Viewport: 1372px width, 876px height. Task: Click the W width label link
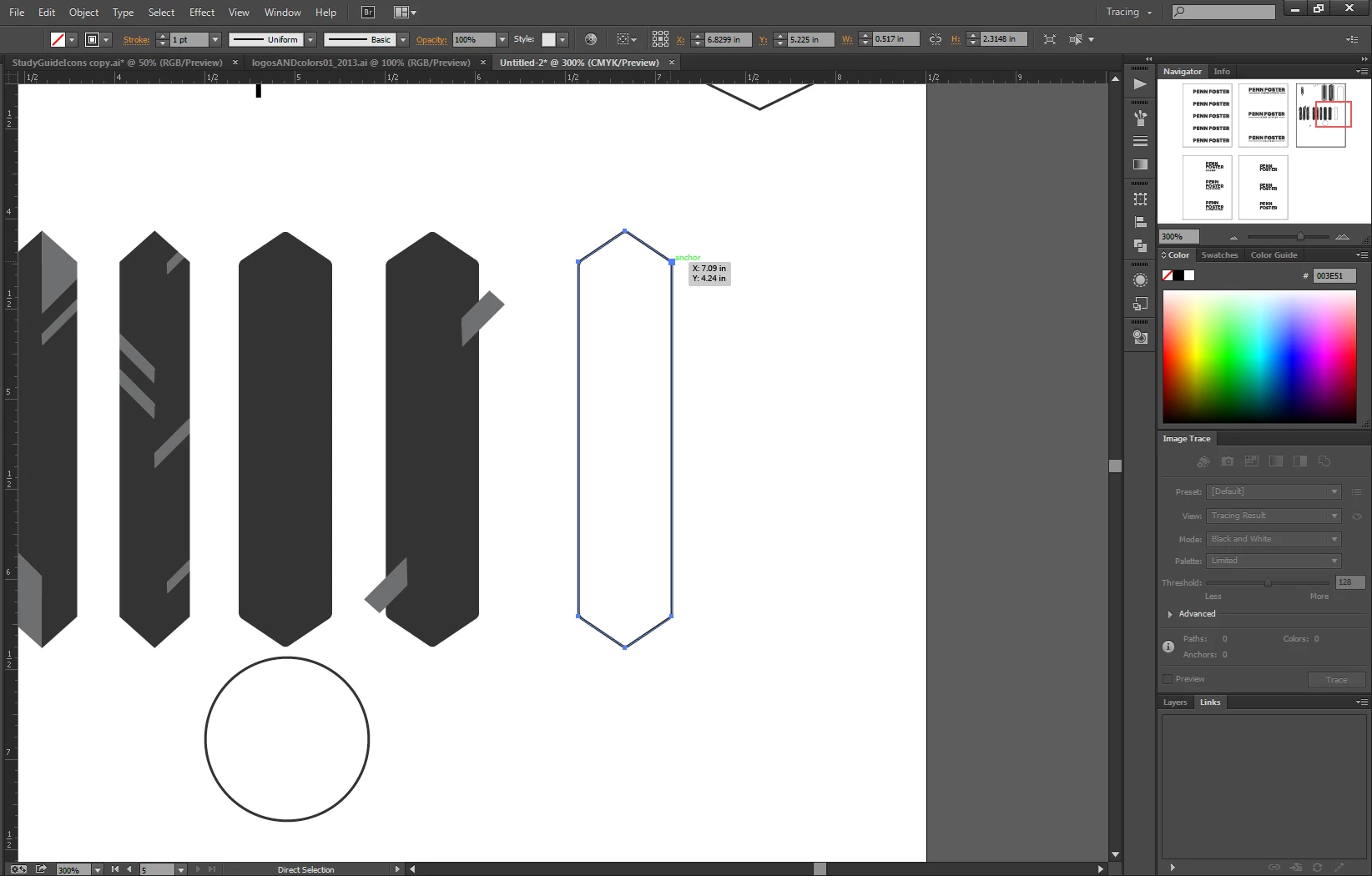(847, 40)
